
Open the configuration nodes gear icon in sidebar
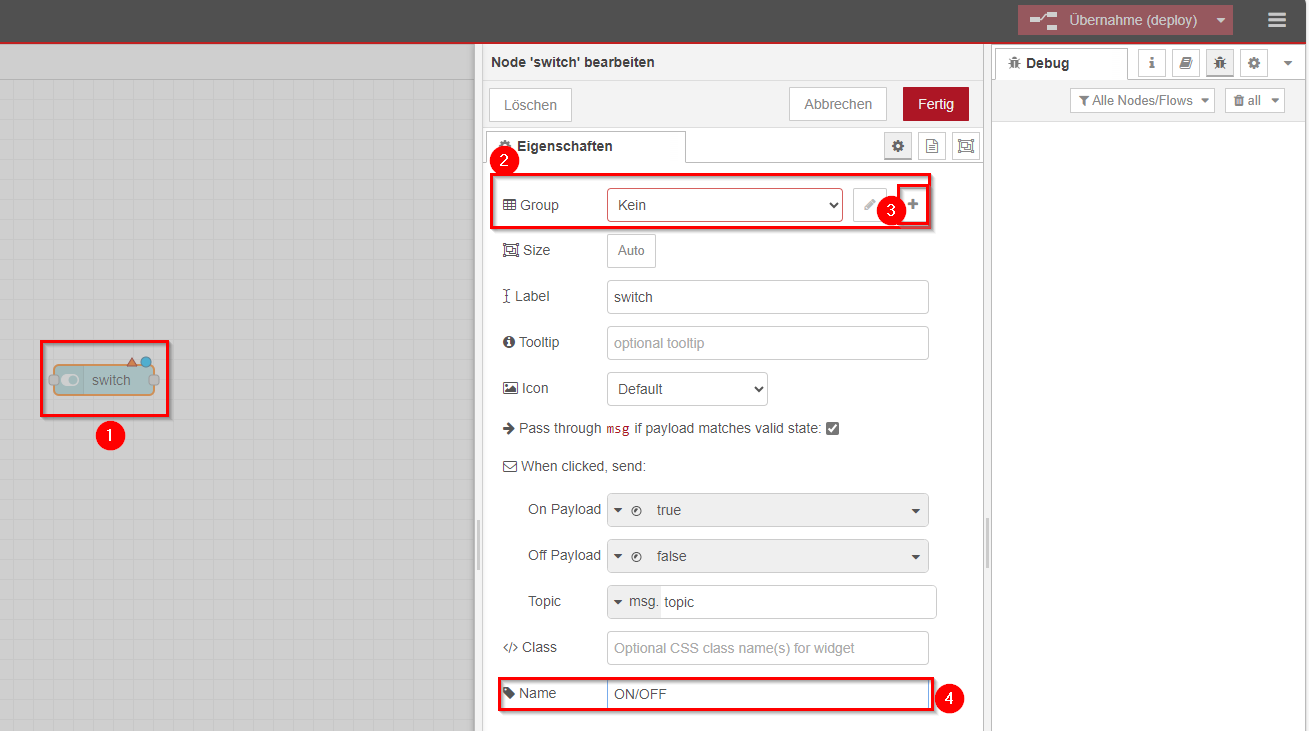pyautogui.click(x=1253, y=63)
